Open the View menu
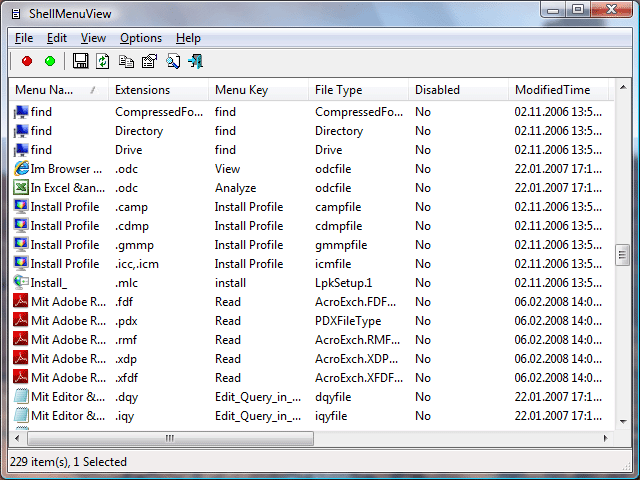 93,38
